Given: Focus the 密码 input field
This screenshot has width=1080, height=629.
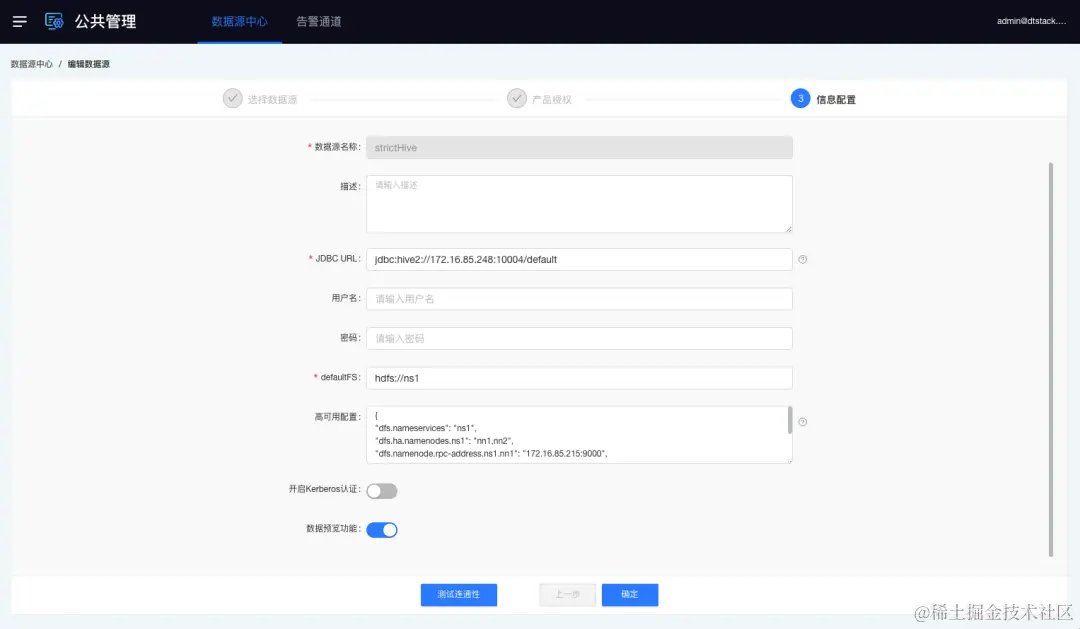Looking at the screenshot, I should tap(579, 338).
